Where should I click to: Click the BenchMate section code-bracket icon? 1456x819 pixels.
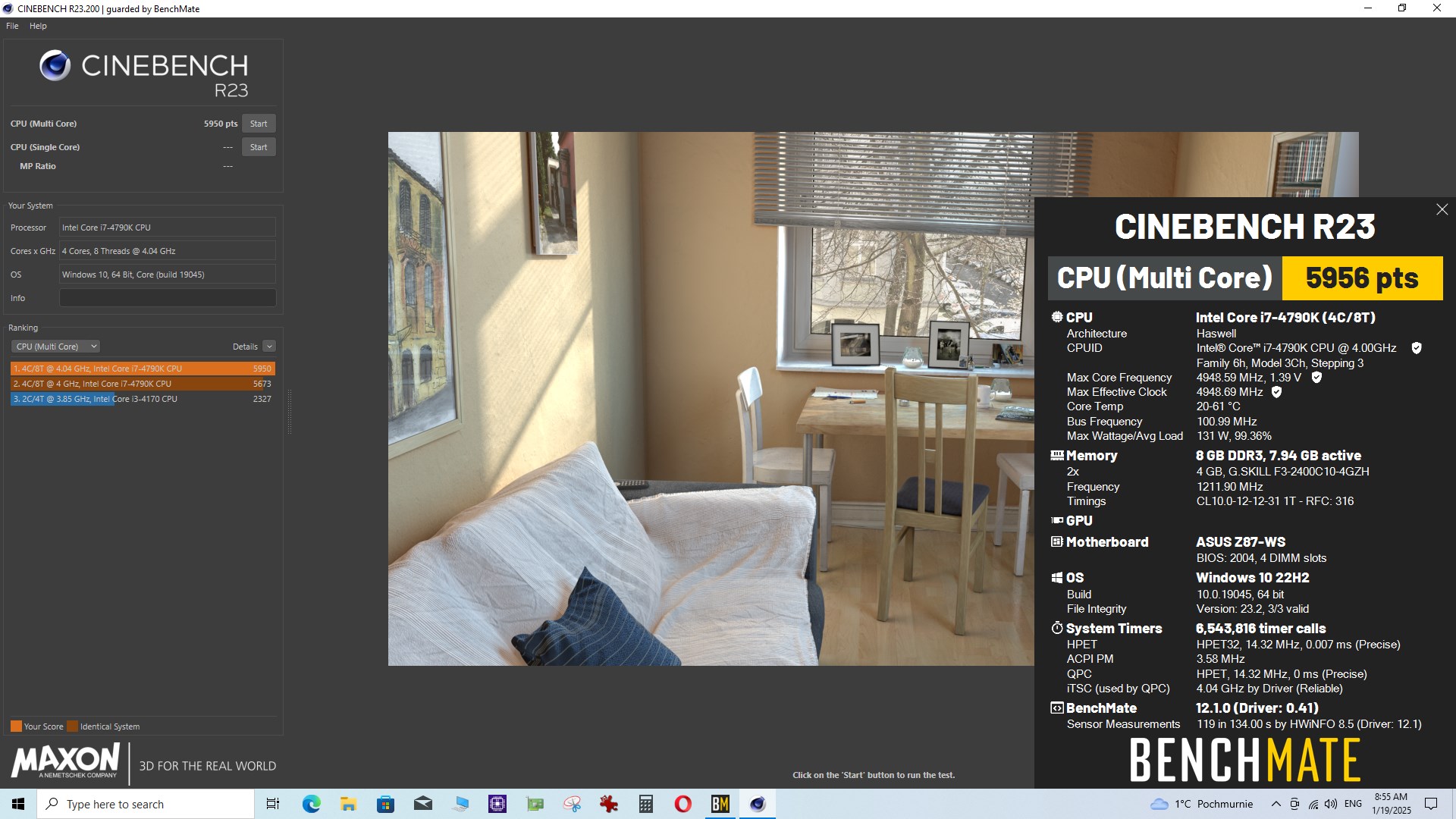[1057, 708]
